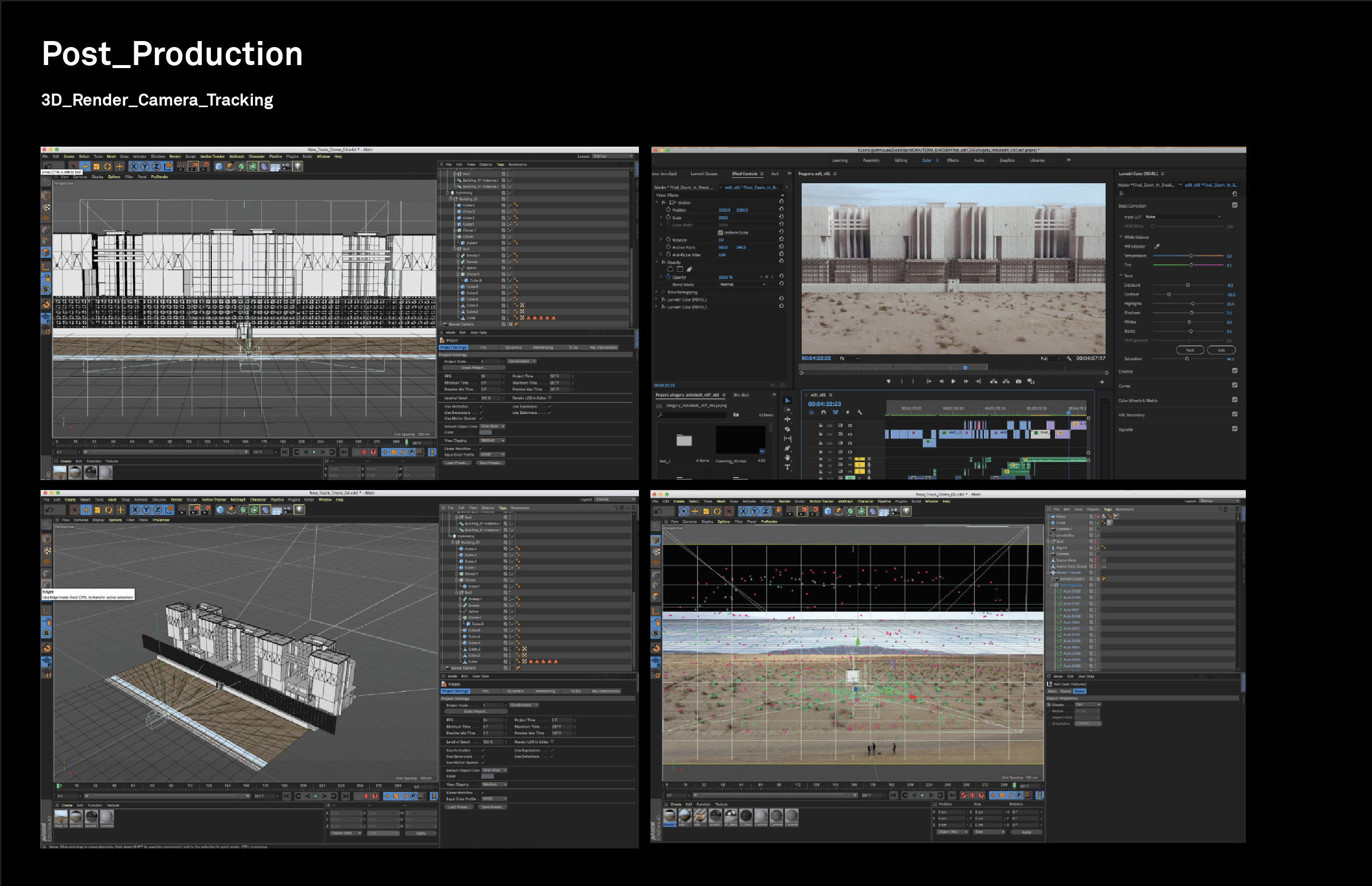
Task: Toggle Z-axis lock in bottom-left Cinema 4D toolbar
Action: click(x=157, y=510)
